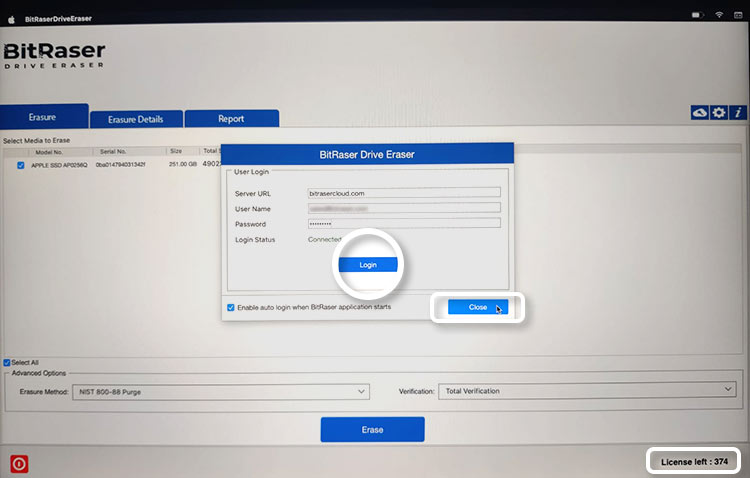
Task: Click the User Name input field
Action: point(404,208)
